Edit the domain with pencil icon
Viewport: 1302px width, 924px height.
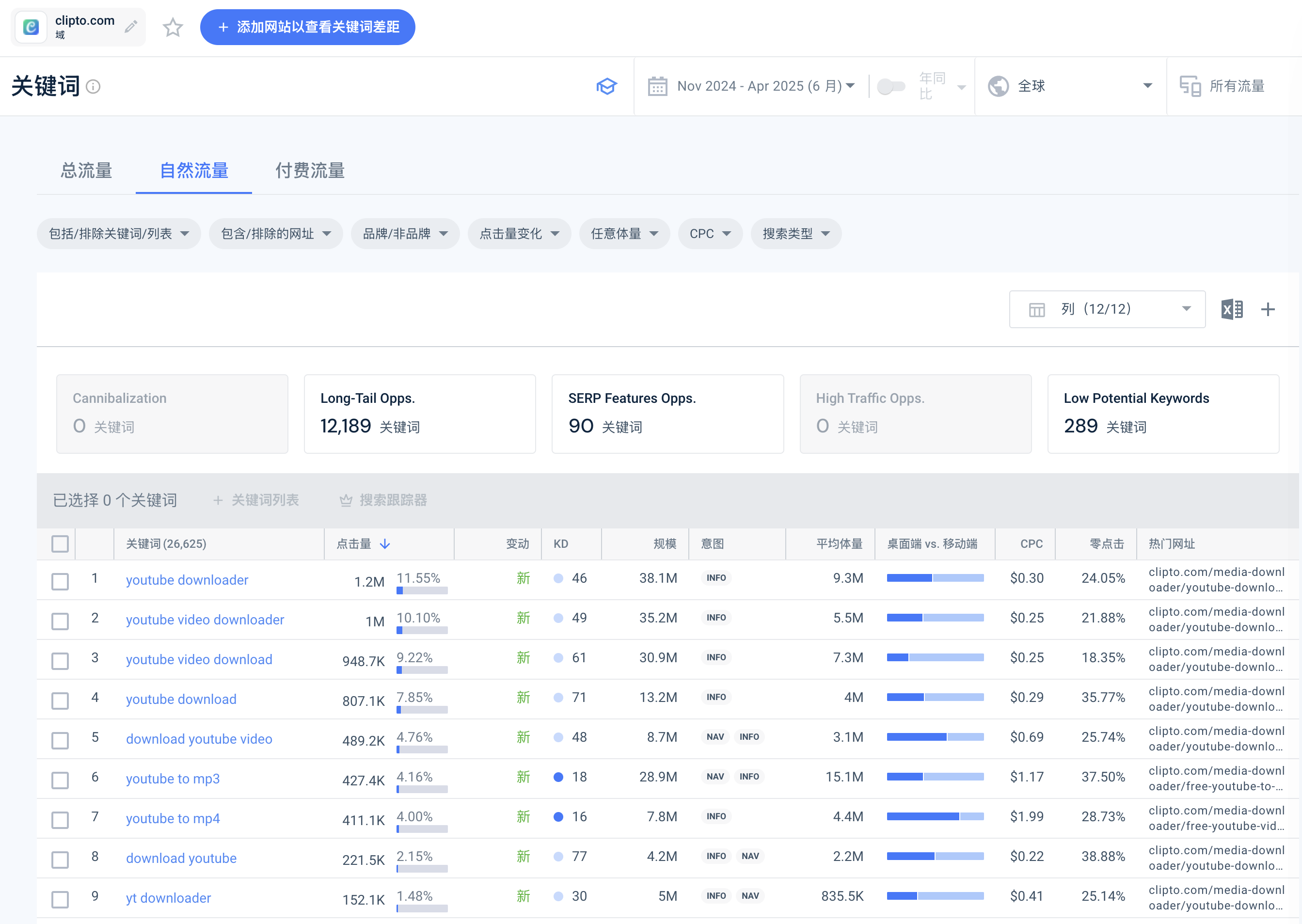[x=131, y=27]
